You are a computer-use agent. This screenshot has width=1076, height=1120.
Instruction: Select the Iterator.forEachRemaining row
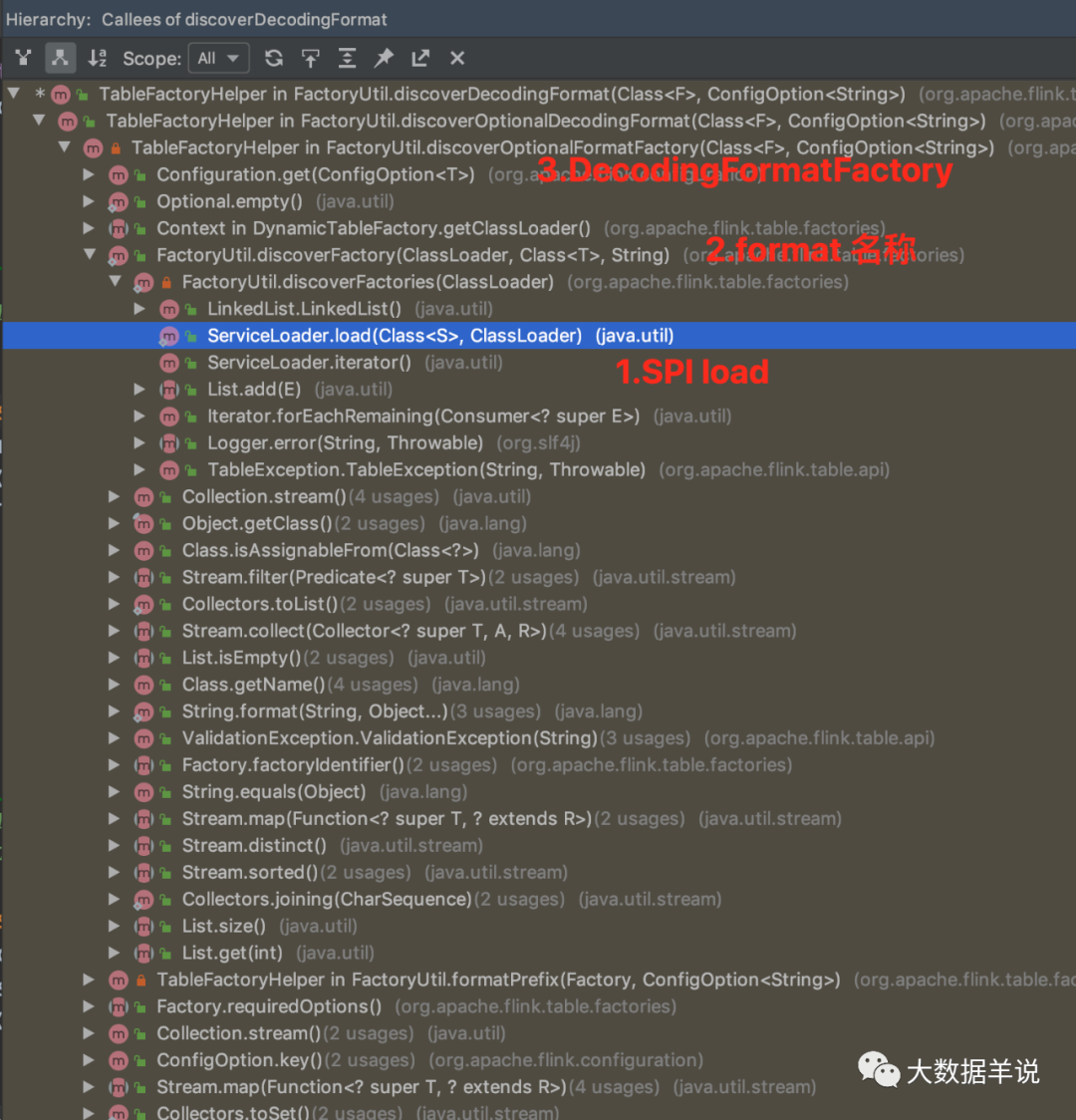click(539, 417)
